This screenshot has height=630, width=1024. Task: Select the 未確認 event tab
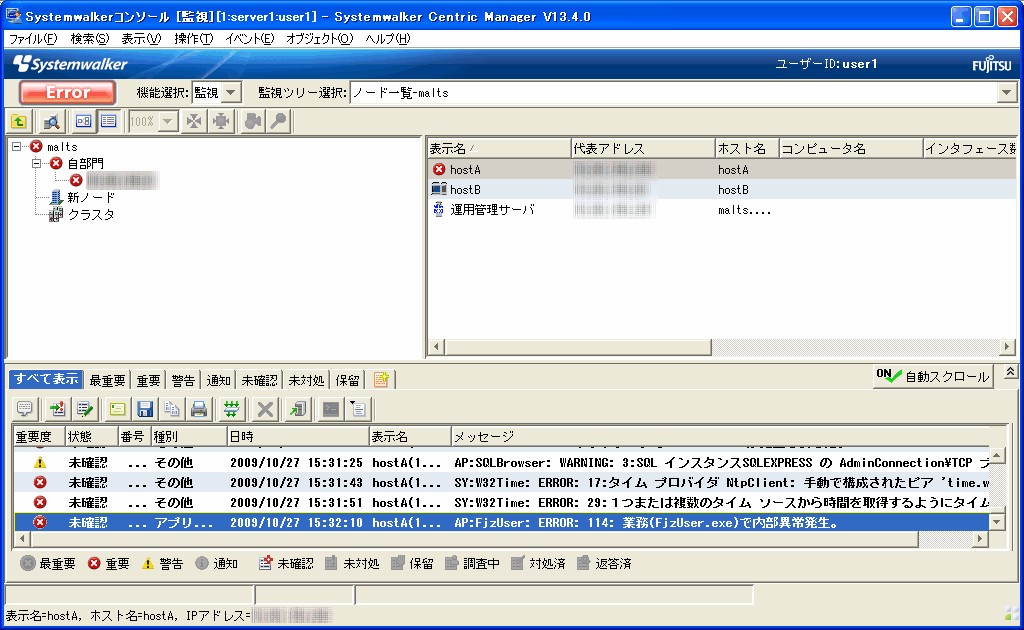(x=259, y=380)
